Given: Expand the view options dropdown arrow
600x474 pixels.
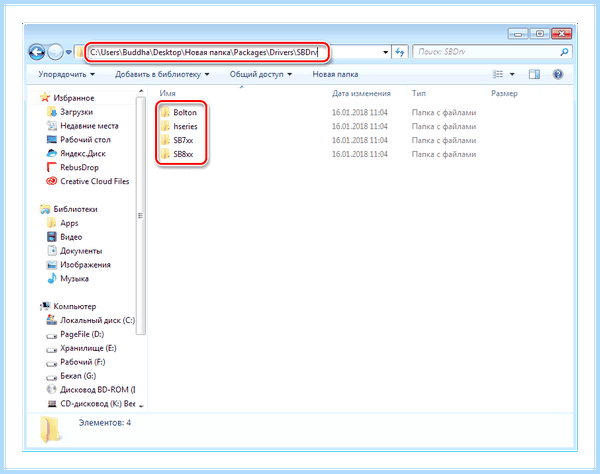Looking at the screenshot, I should click(x=512, y=74).
